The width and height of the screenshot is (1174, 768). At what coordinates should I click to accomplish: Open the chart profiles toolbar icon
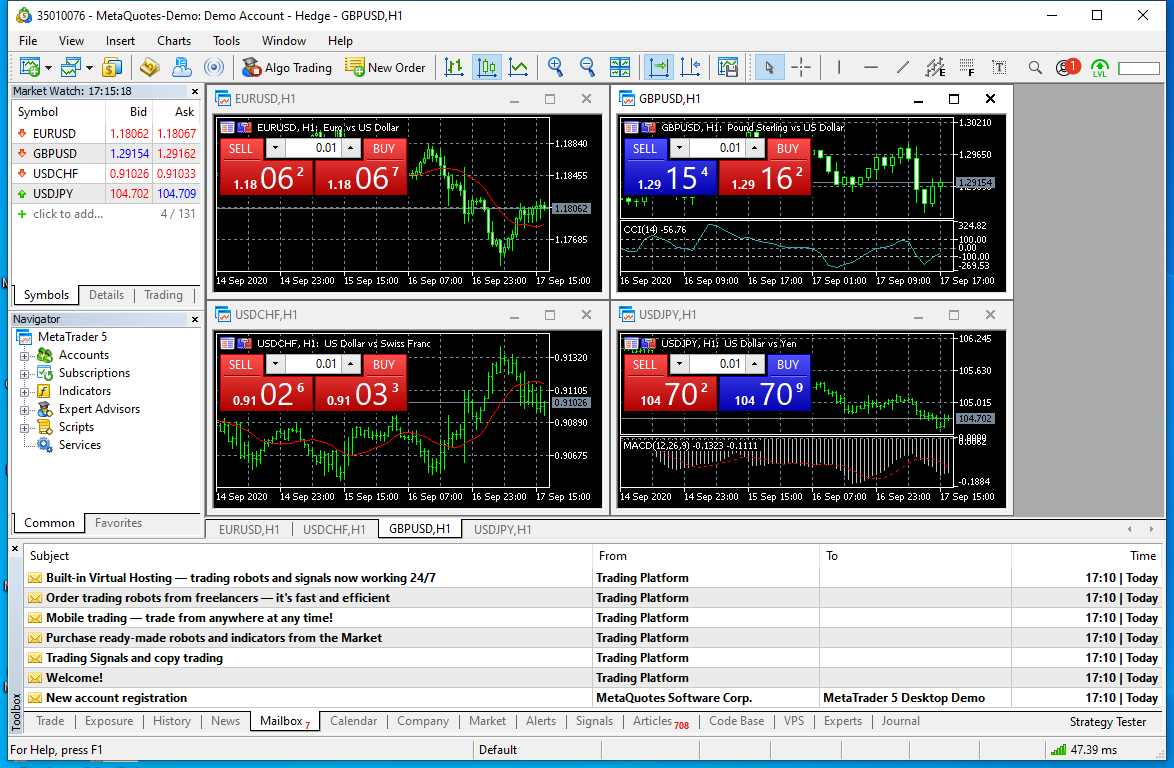point(70,67)
